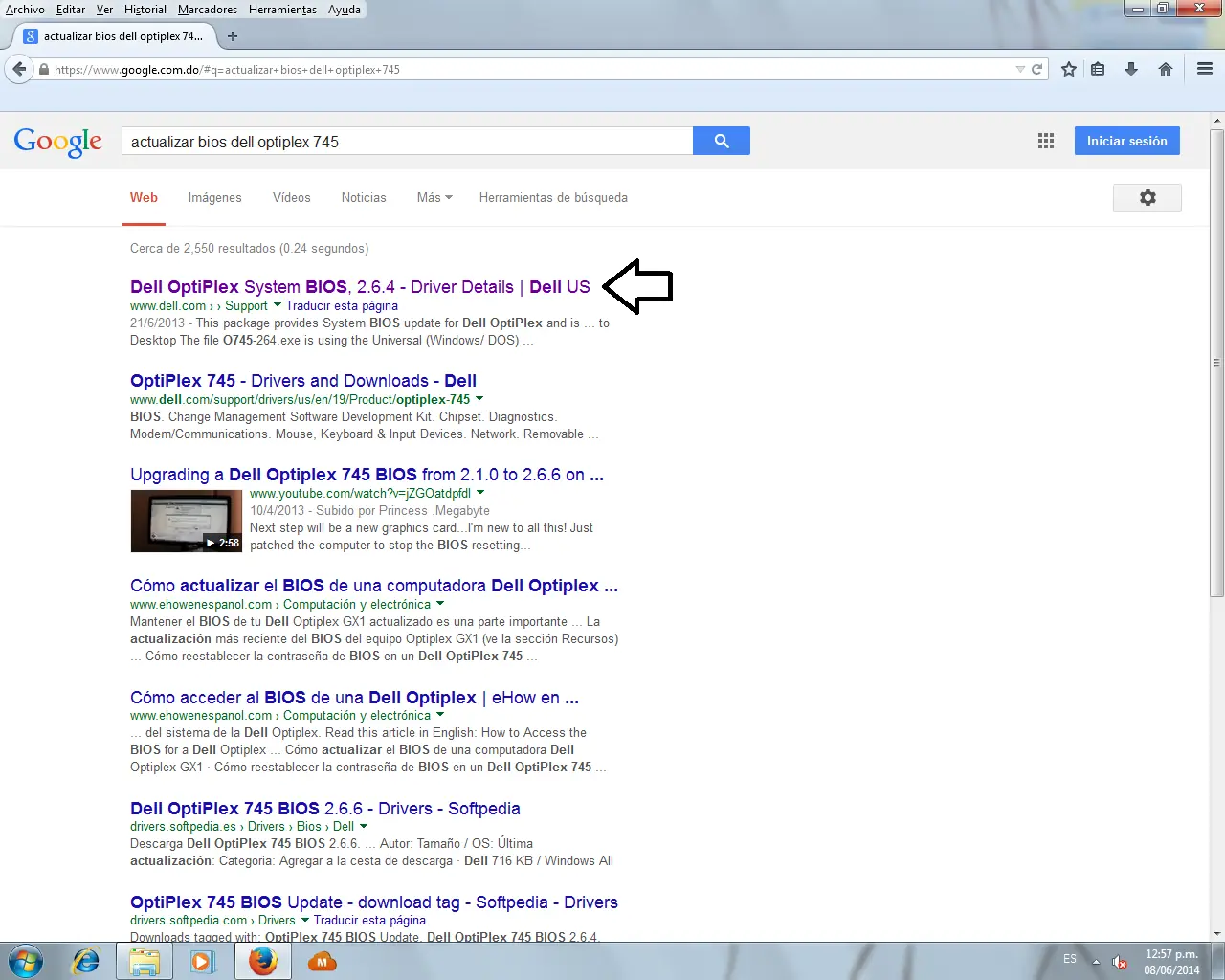1225x980 pixels.
Task: Open Windows Media Player from the taskbar
Action: [x=203, y=961]
